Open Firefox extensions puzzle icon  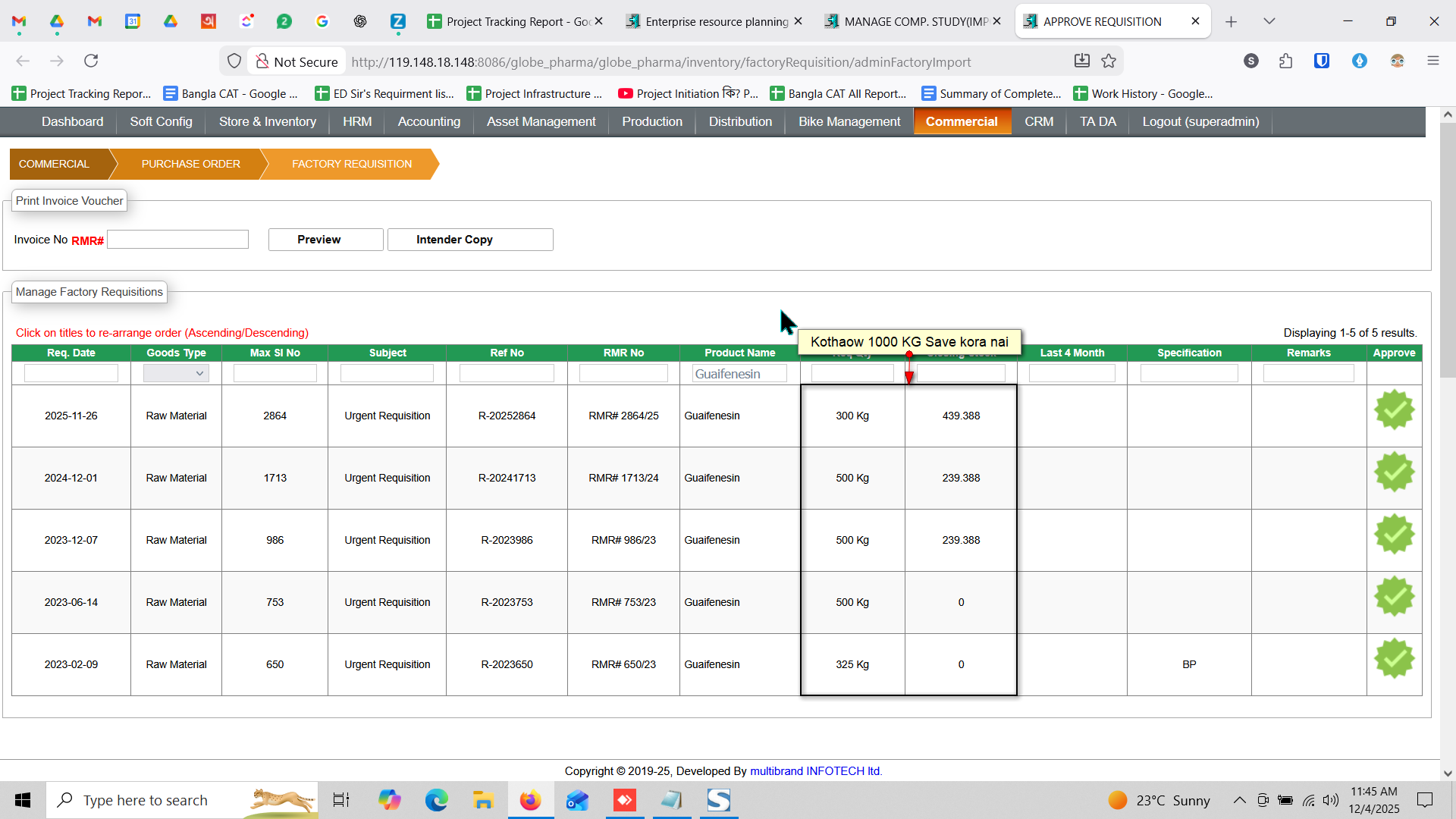[1285, 61]
